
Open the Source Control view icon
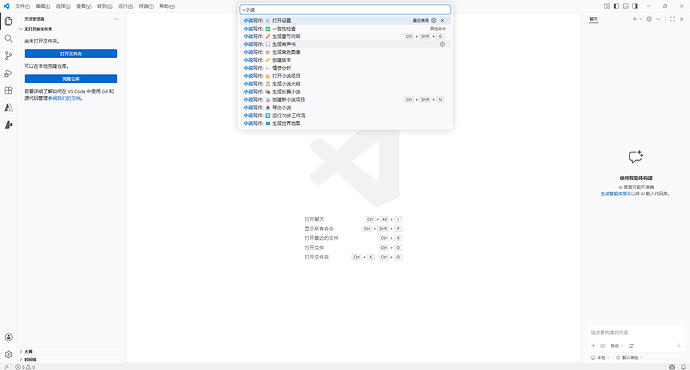click(x=8, y=56)
